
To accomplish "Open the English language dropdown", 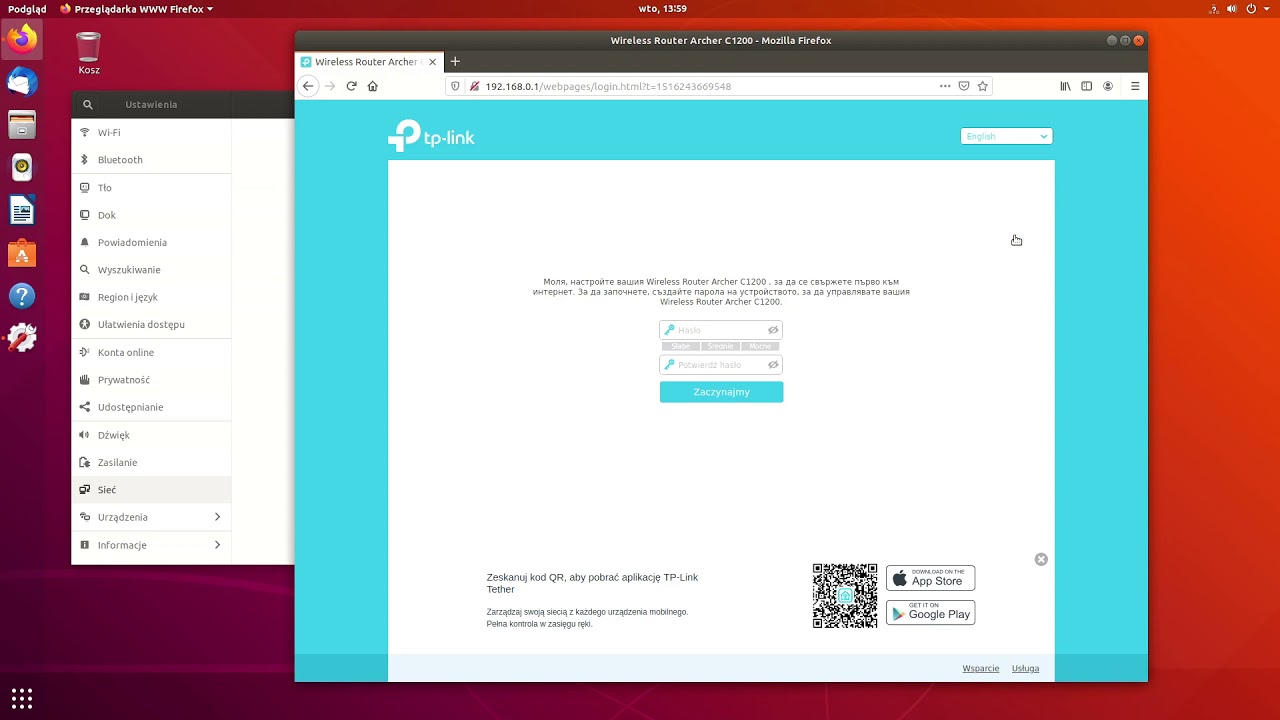I will tap(1006, 136).
